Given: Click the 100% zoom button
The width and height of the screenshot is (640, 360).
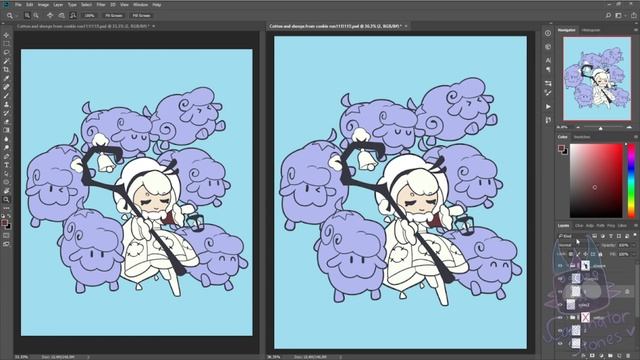Looking at the screenshot, I should 89,16.
